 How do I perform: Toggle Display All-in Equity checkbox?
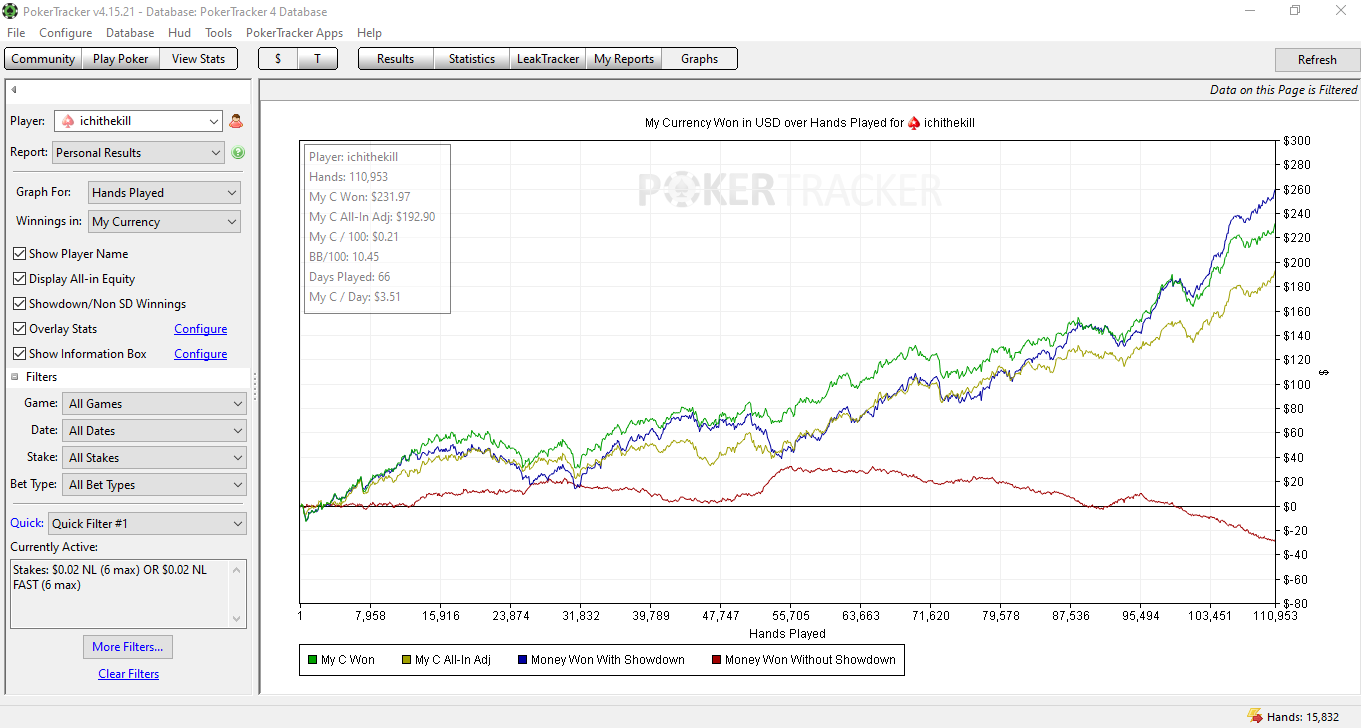[x=19, y=279]
